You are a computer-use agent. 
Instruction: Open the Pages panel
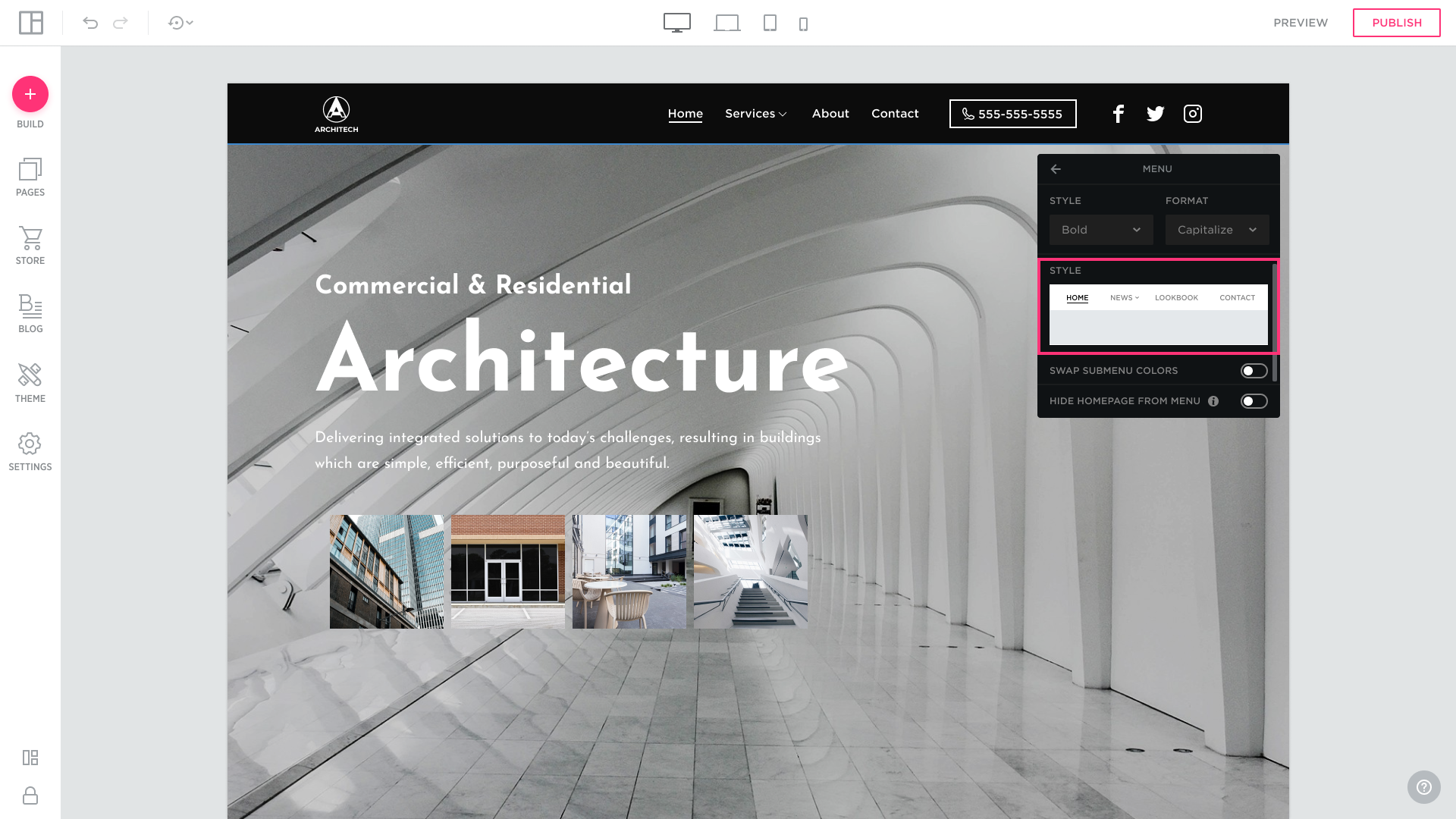tap(30, 177)
